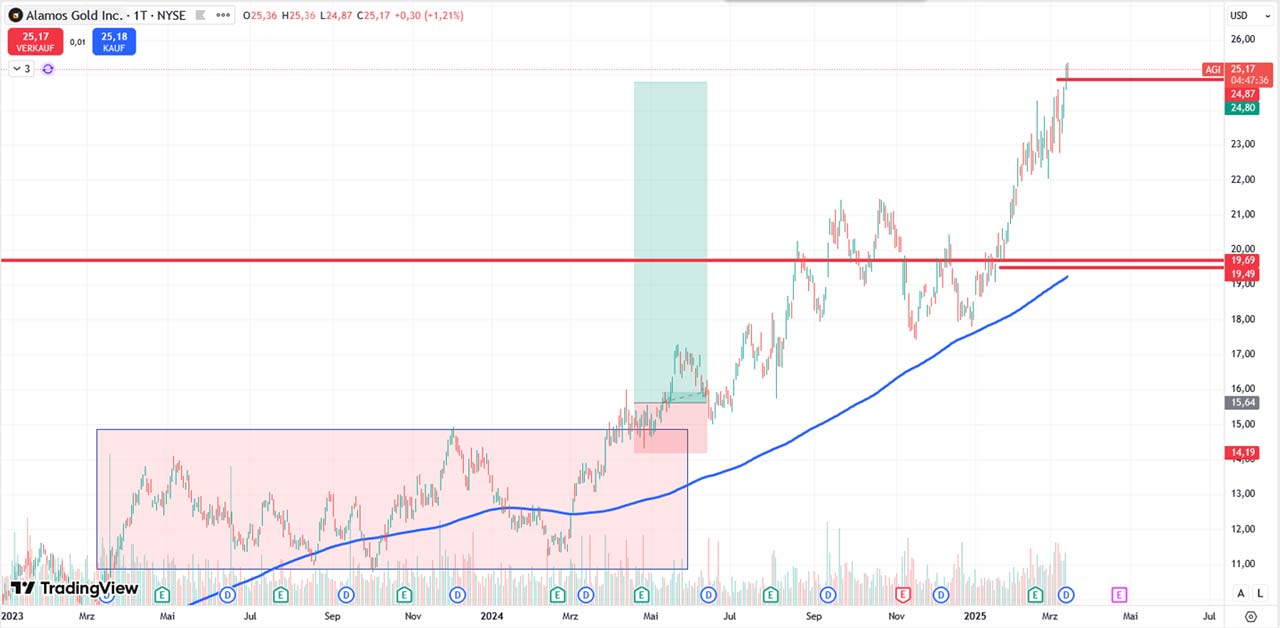Image resolution: width=1280 pixels, height=628 pixels.
Task: Click the earnings E marker just after Jul 2023
Action: pyautogui.click(x=282, y=594)
